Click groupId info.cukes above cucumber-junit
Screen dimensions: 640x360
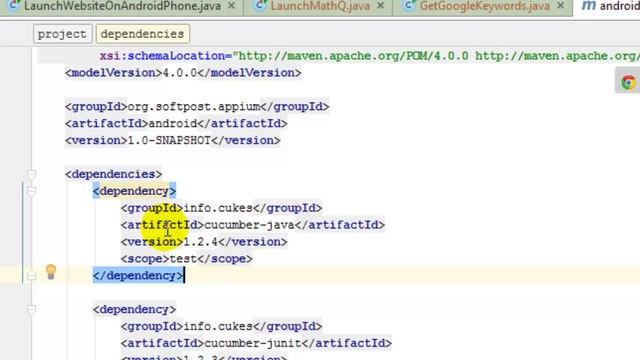(x=221, y=327)
